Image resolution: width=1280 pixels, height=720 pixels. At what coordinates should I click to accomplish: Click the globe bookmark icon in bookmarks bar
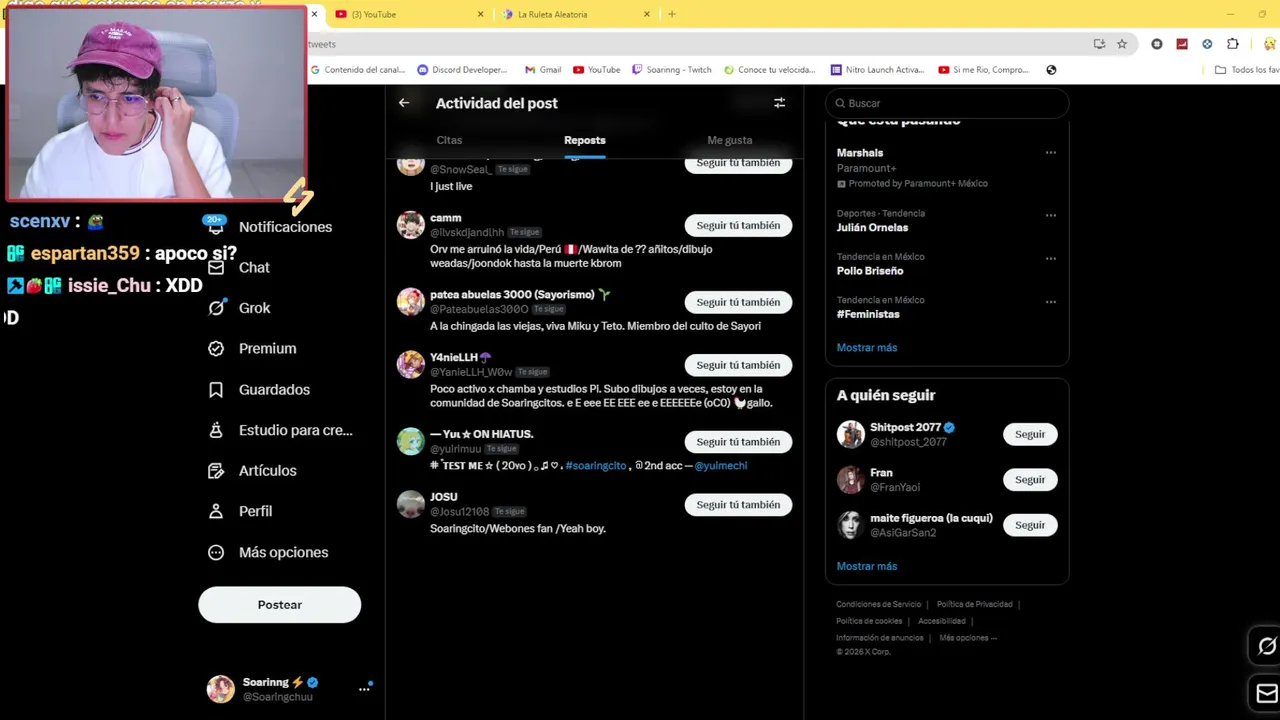pyautogui.click(x=1051, y=70)
